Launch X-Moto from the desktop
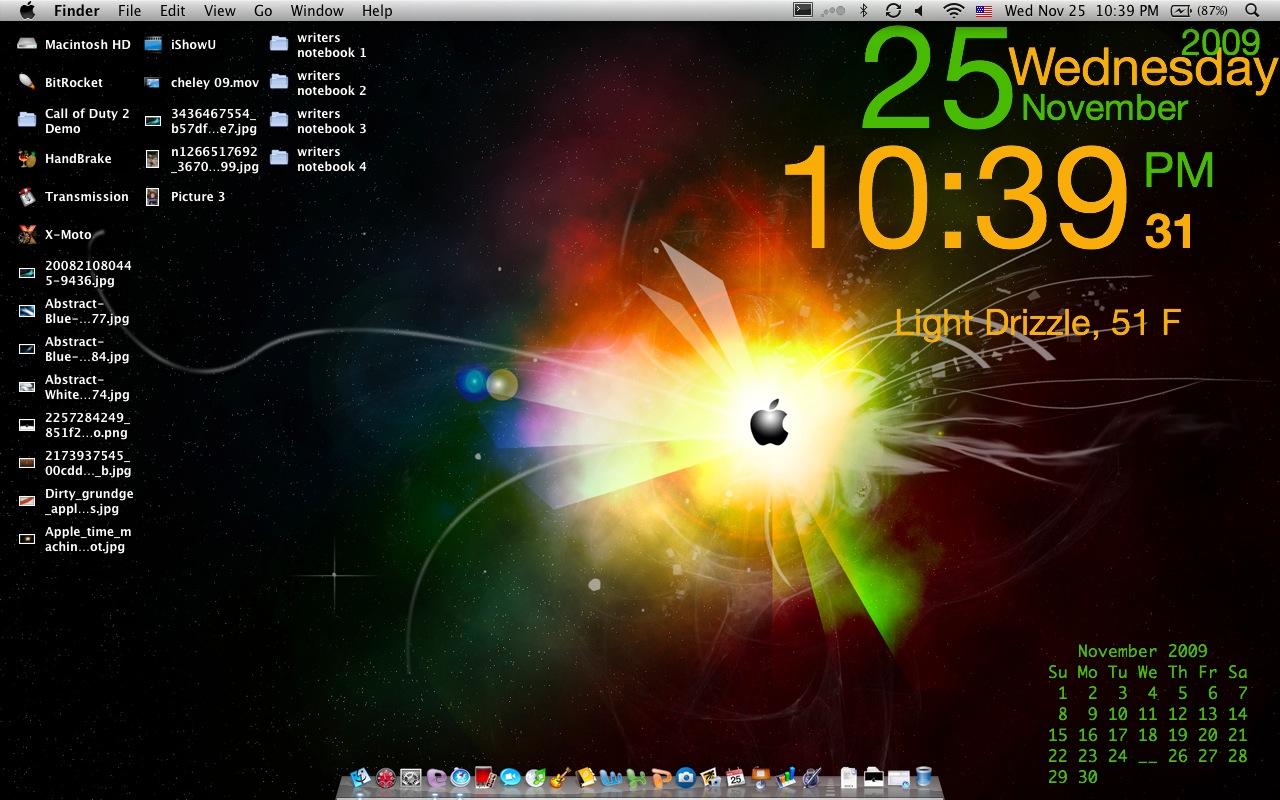The image size is (1280, 800). pos(27,235)
